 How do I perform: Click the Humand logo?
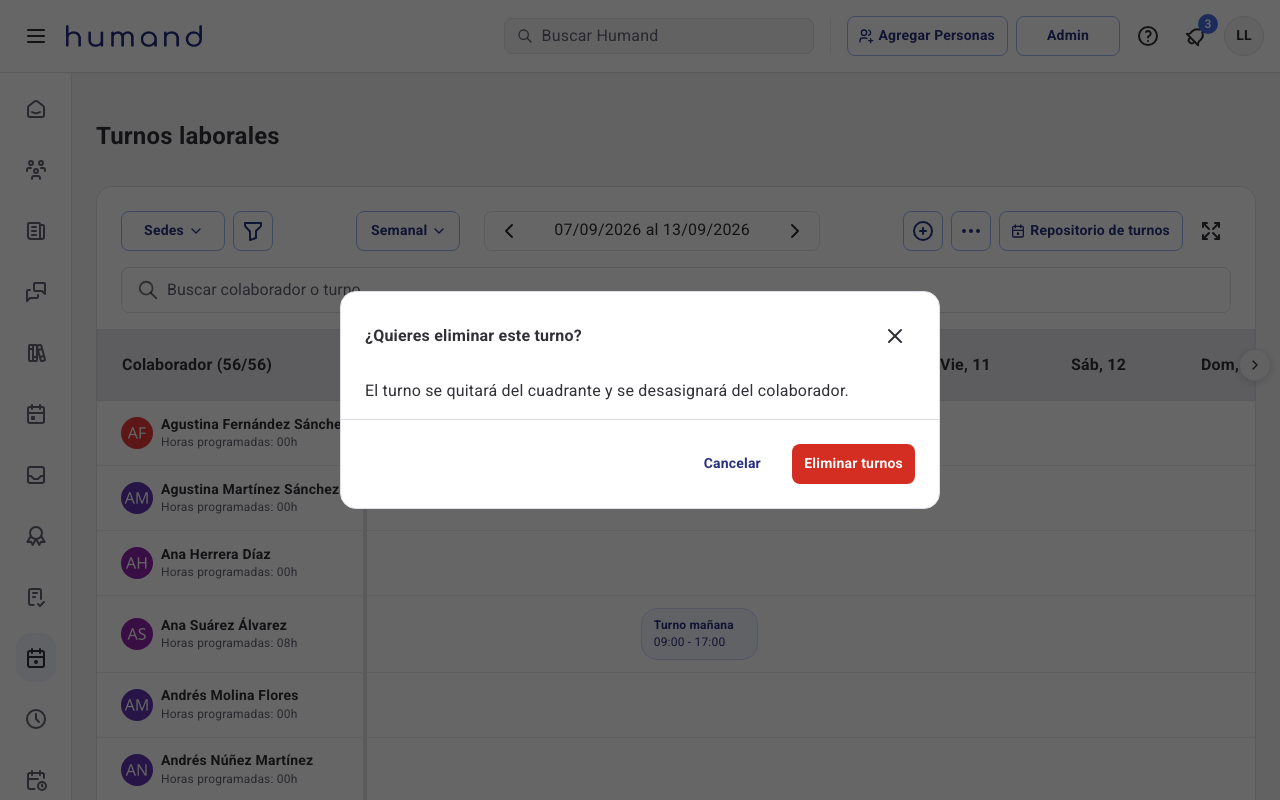[134, 37]
